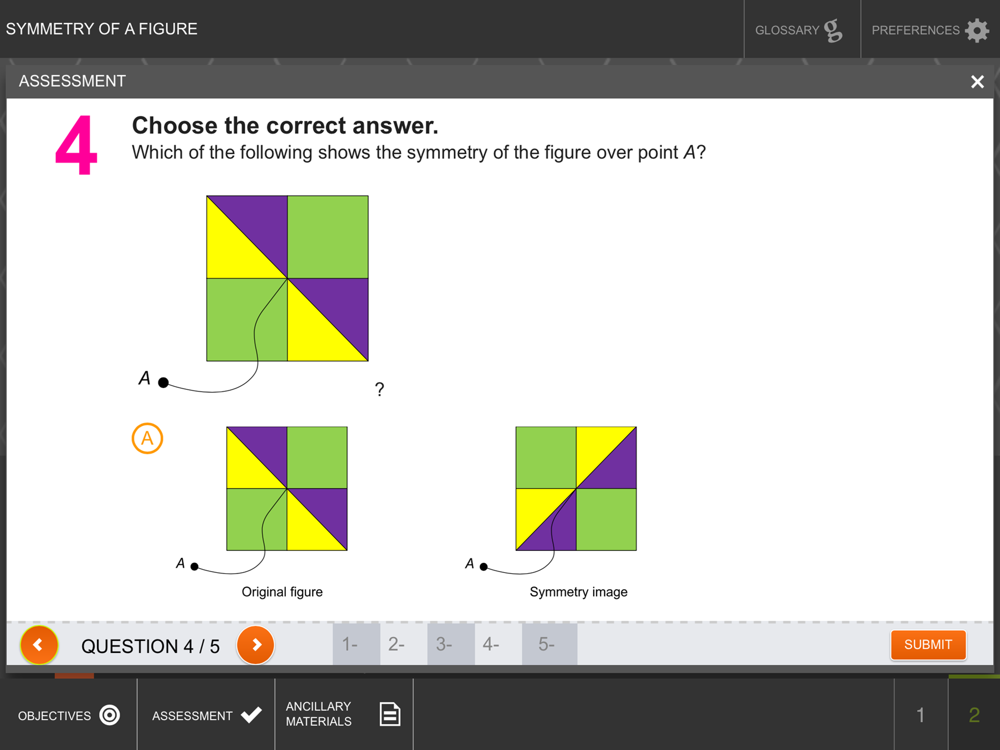Select answer option A circle

(x=147, y=438)
